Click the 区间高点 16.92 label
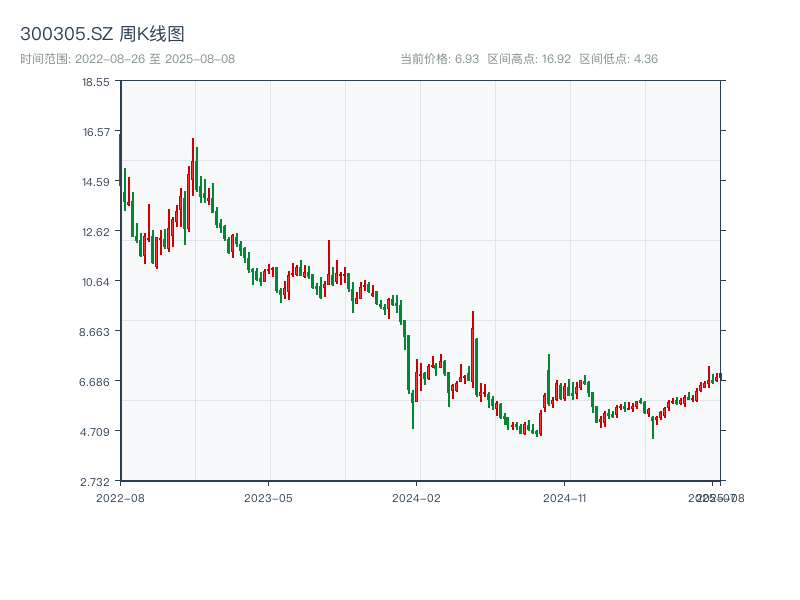The height and width of the screenshot is (600, 800). (529, 59)
